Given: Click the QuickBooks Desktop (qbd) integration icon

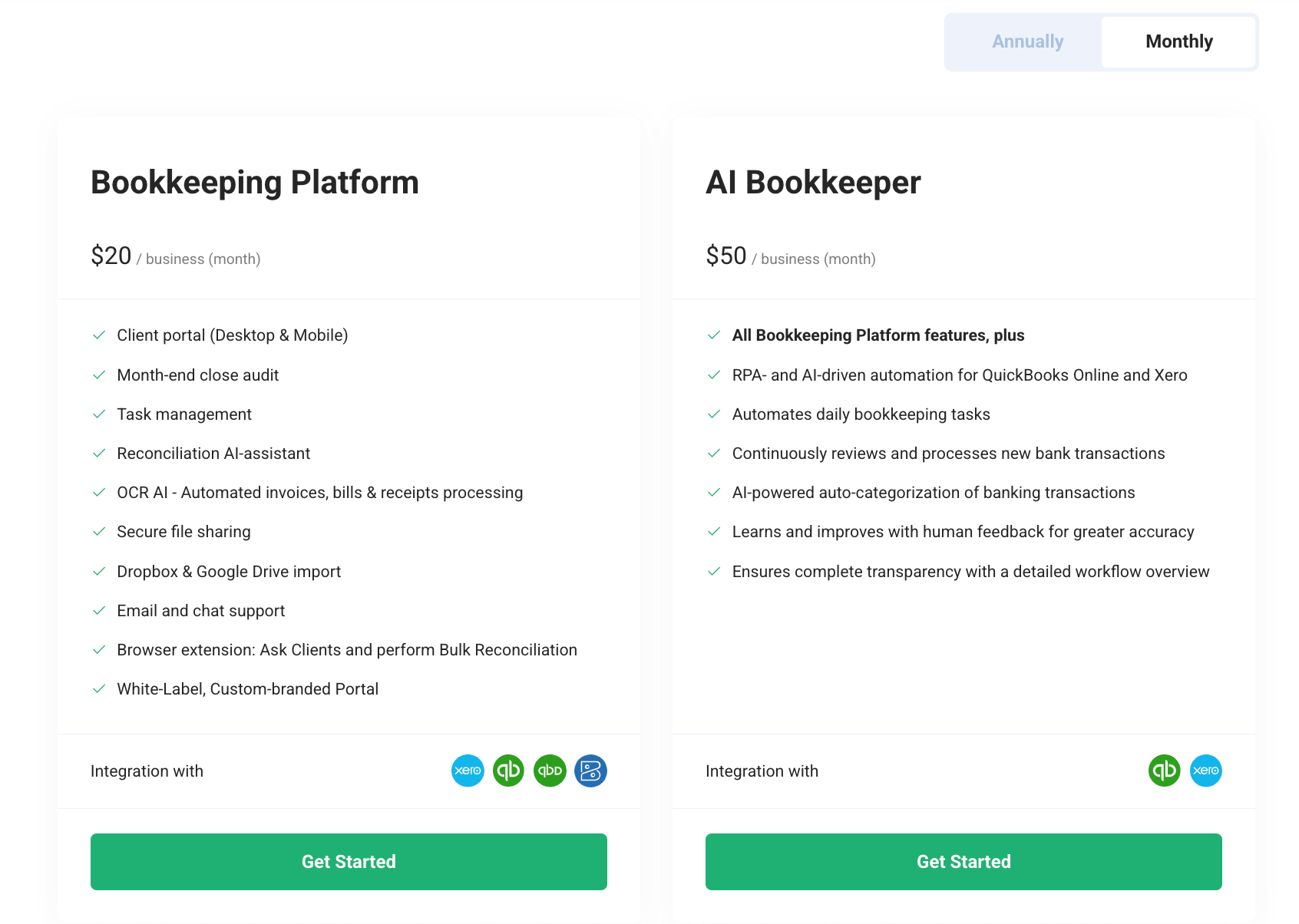Looking at the screenshot, I should click(x=550, y=771).
